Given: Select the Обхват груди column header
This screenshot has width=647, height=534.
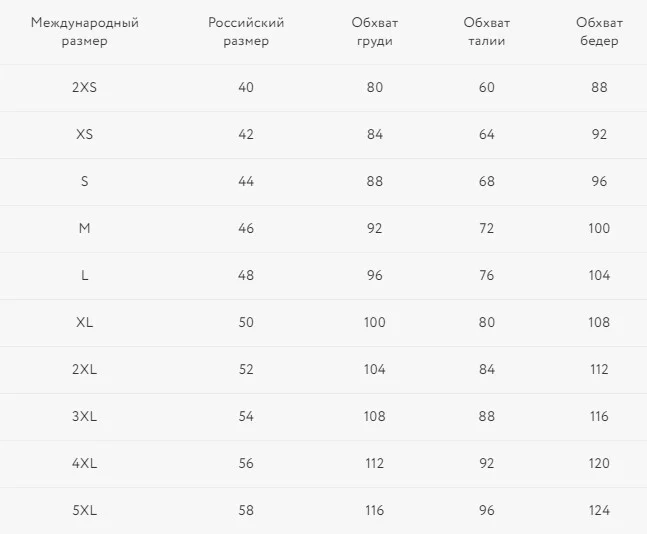Looking at the screenshot, I should (x=375, y=31).
